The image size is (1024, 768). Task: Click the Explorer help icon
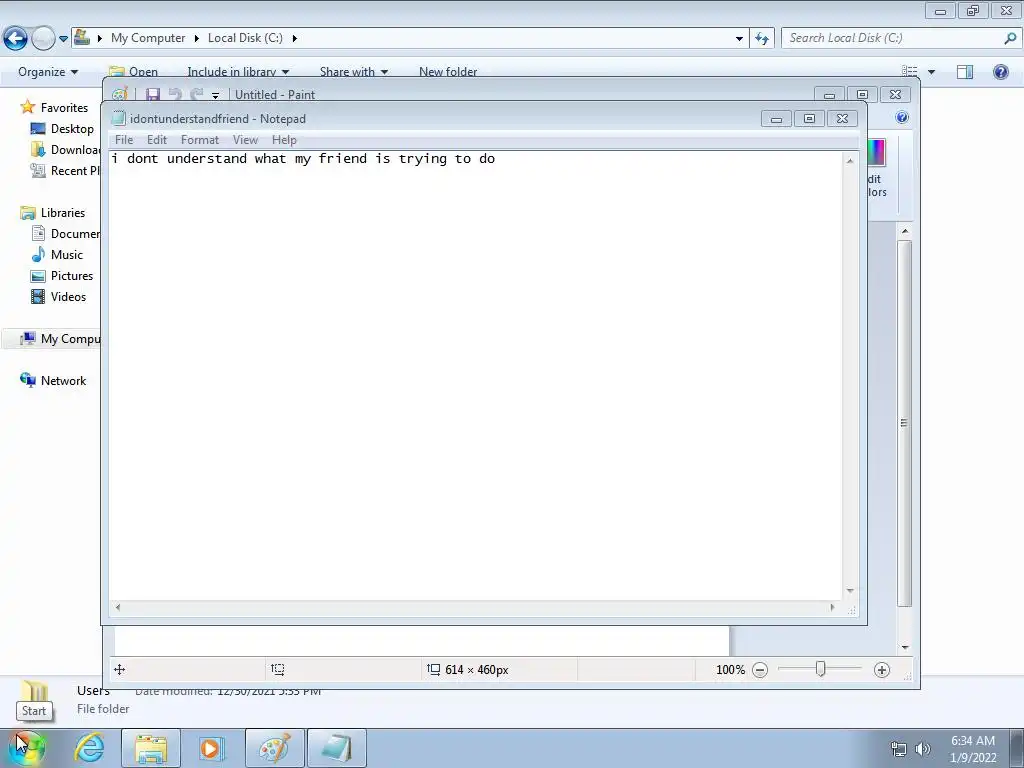(1000, 72)
